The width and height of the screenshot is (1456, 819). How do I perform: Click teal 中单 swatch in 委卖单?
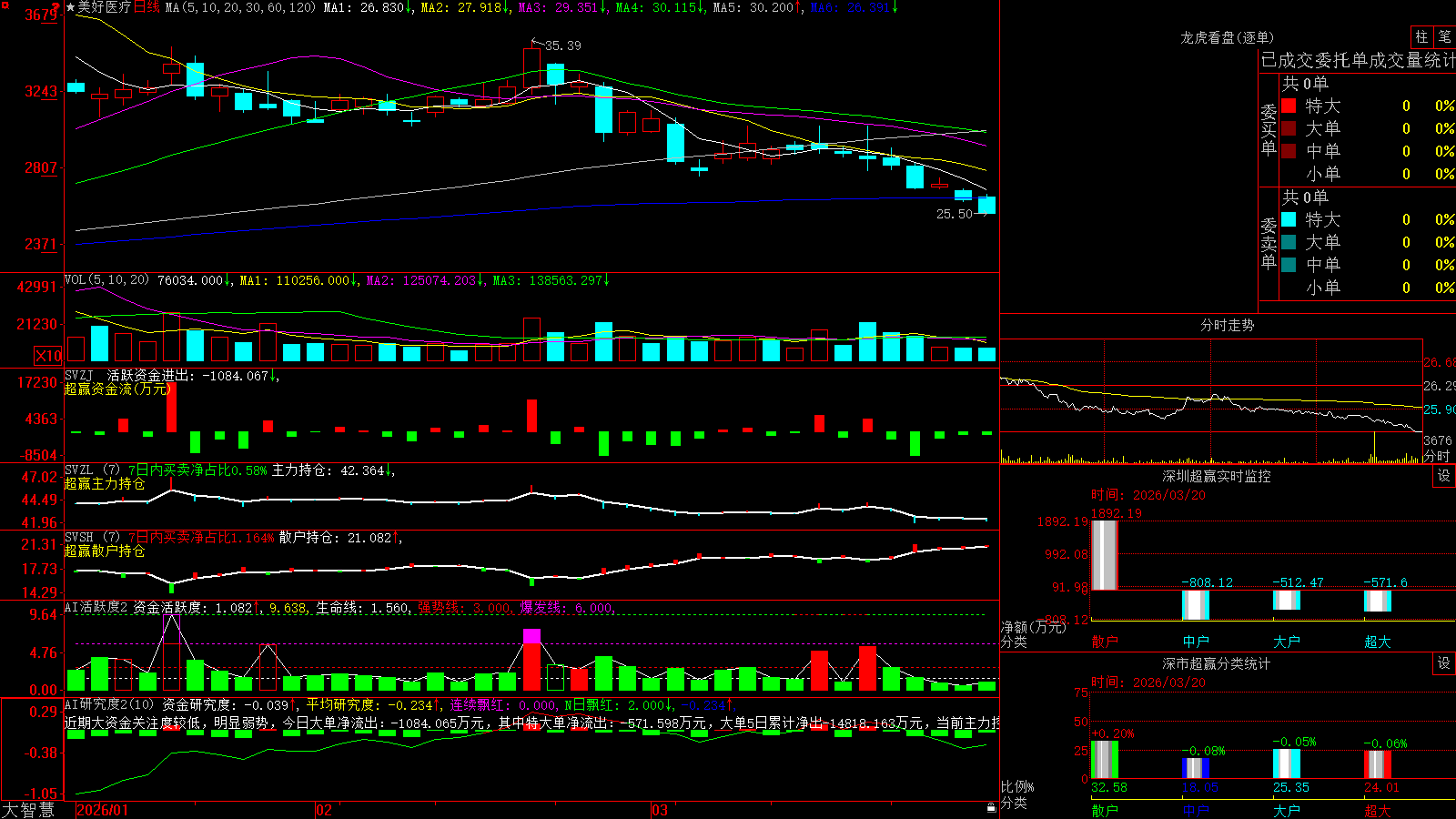1289,265
